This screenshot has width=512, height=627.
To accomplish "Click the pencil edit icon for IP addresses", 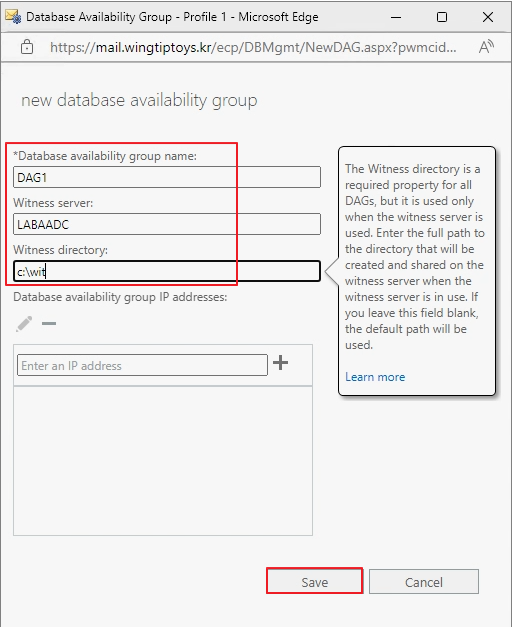I will [x=24, y=323].
